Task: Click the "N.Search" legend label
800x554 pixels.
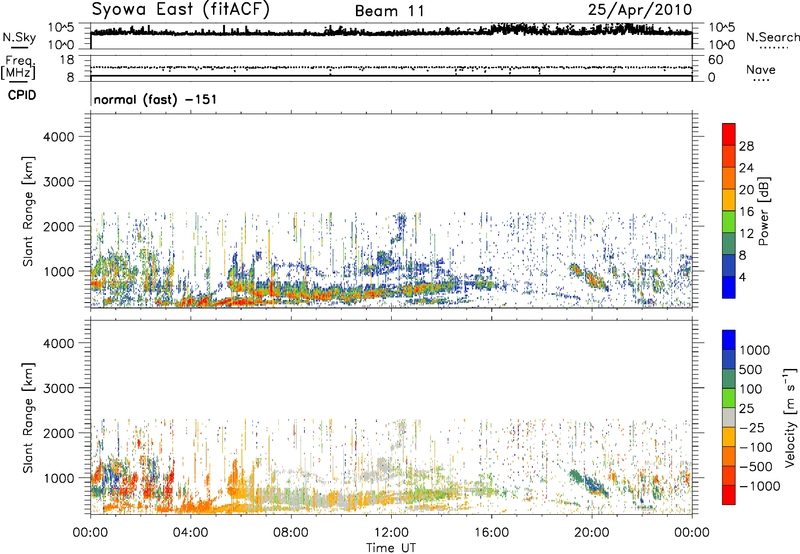Action: (772, 37)
